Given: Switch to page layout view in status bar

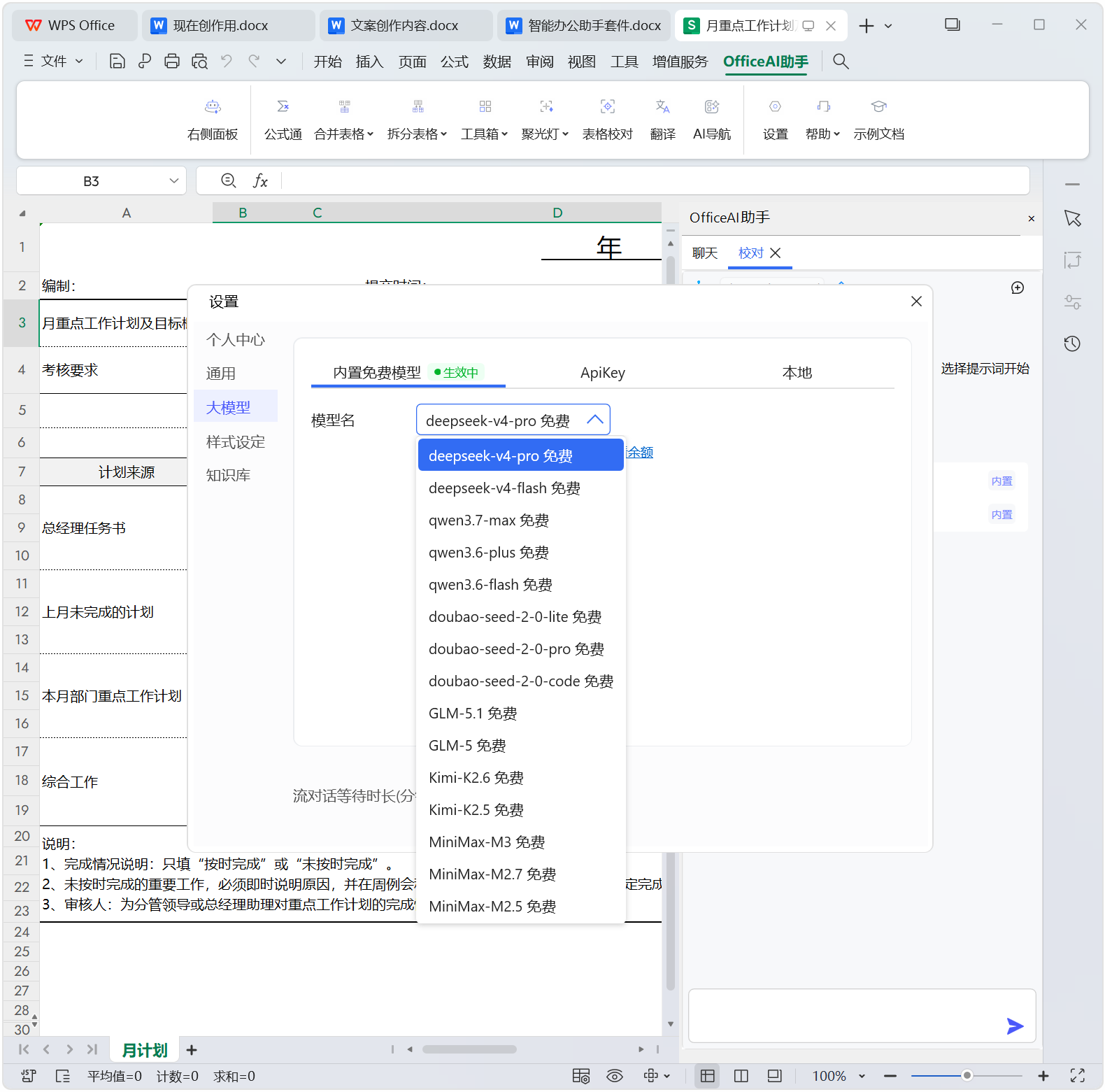Looking at the screenshot, I should 775,1076.
